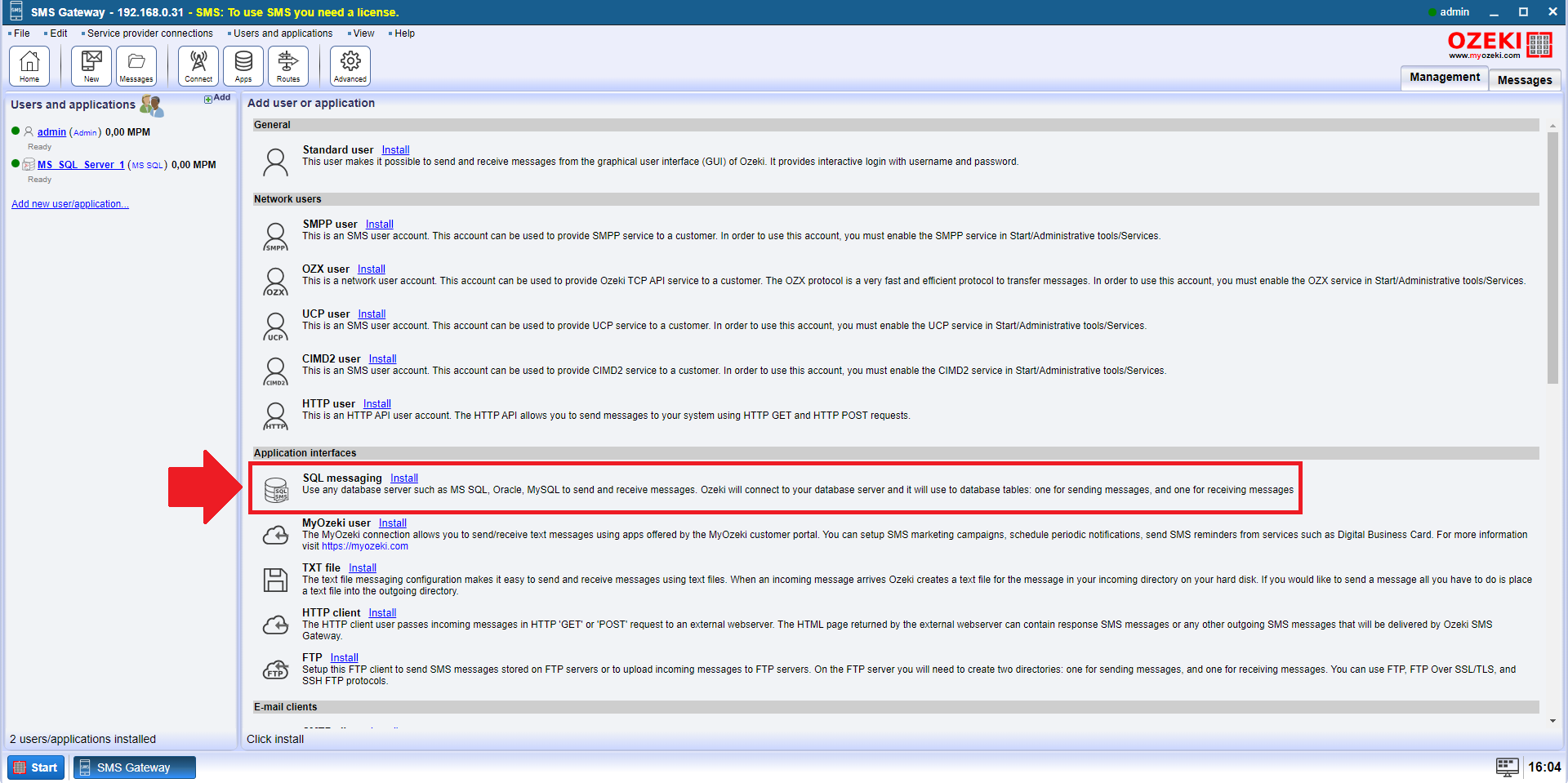Install the FTP interface
Image resolution: width=1568 pixels, height=783 pixels.
(344, 658)
